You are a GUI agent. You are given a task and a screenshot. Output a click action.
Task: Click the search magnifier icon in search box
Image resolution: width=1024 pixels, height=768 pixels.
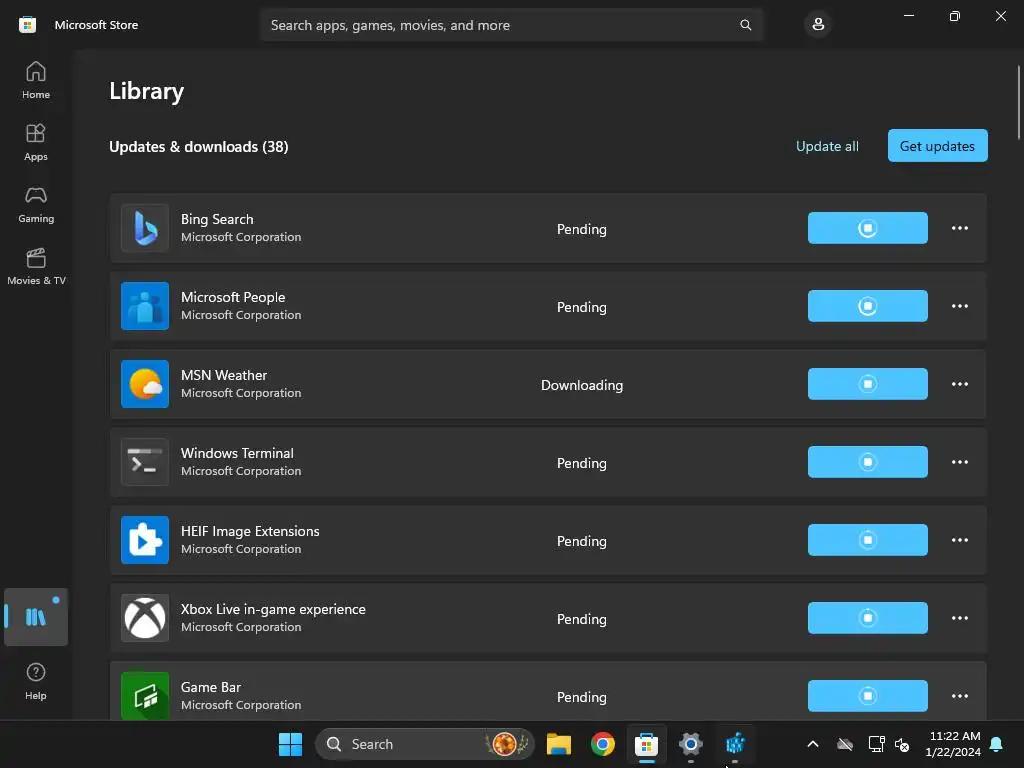click(745, 25)
